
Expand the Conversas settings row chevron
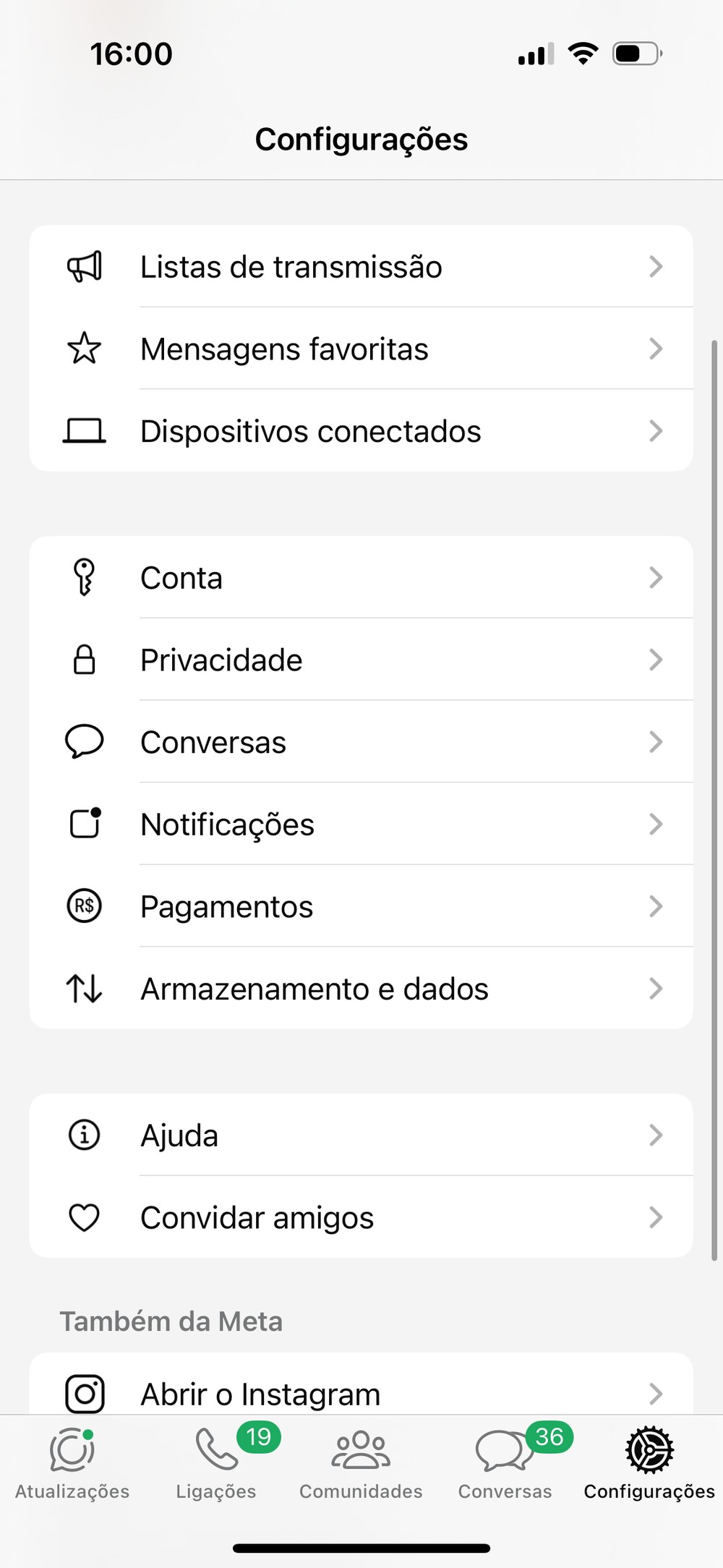coord(656,742)
